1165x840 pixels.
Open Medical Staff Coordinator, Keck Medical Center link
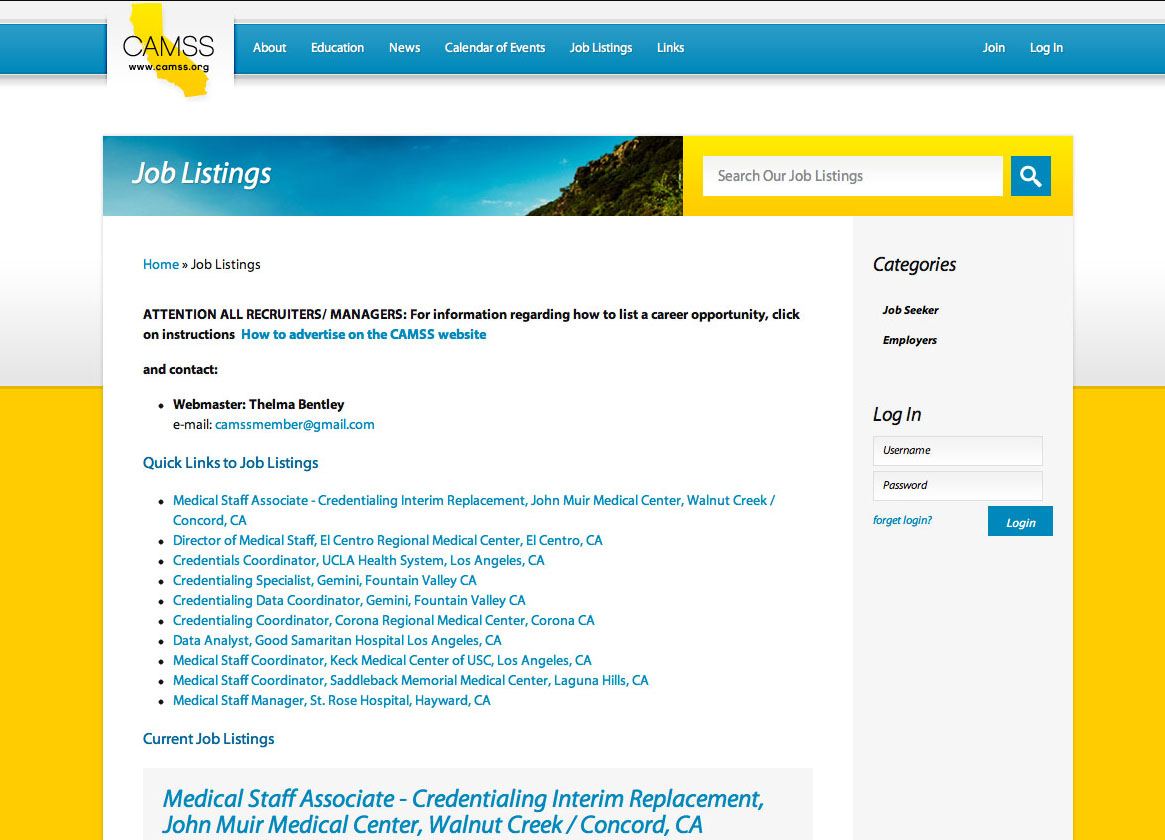[382, 661]
